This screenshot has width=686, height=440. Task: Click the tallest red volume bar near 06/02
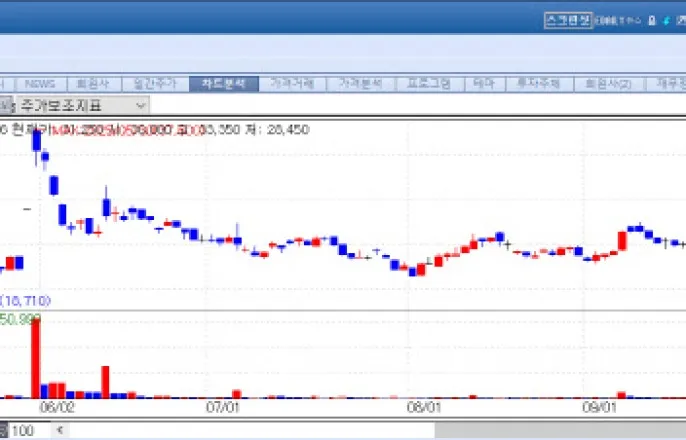point(36,359)
